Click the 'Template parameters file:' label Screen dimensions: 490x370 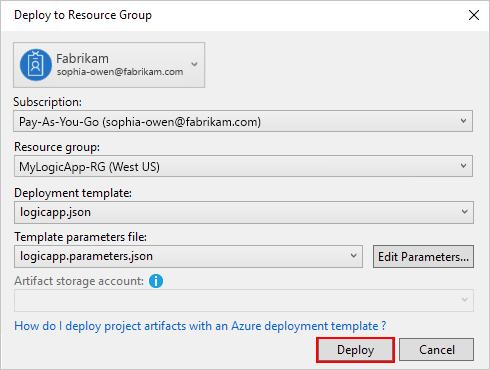click(x=80, y=237)
